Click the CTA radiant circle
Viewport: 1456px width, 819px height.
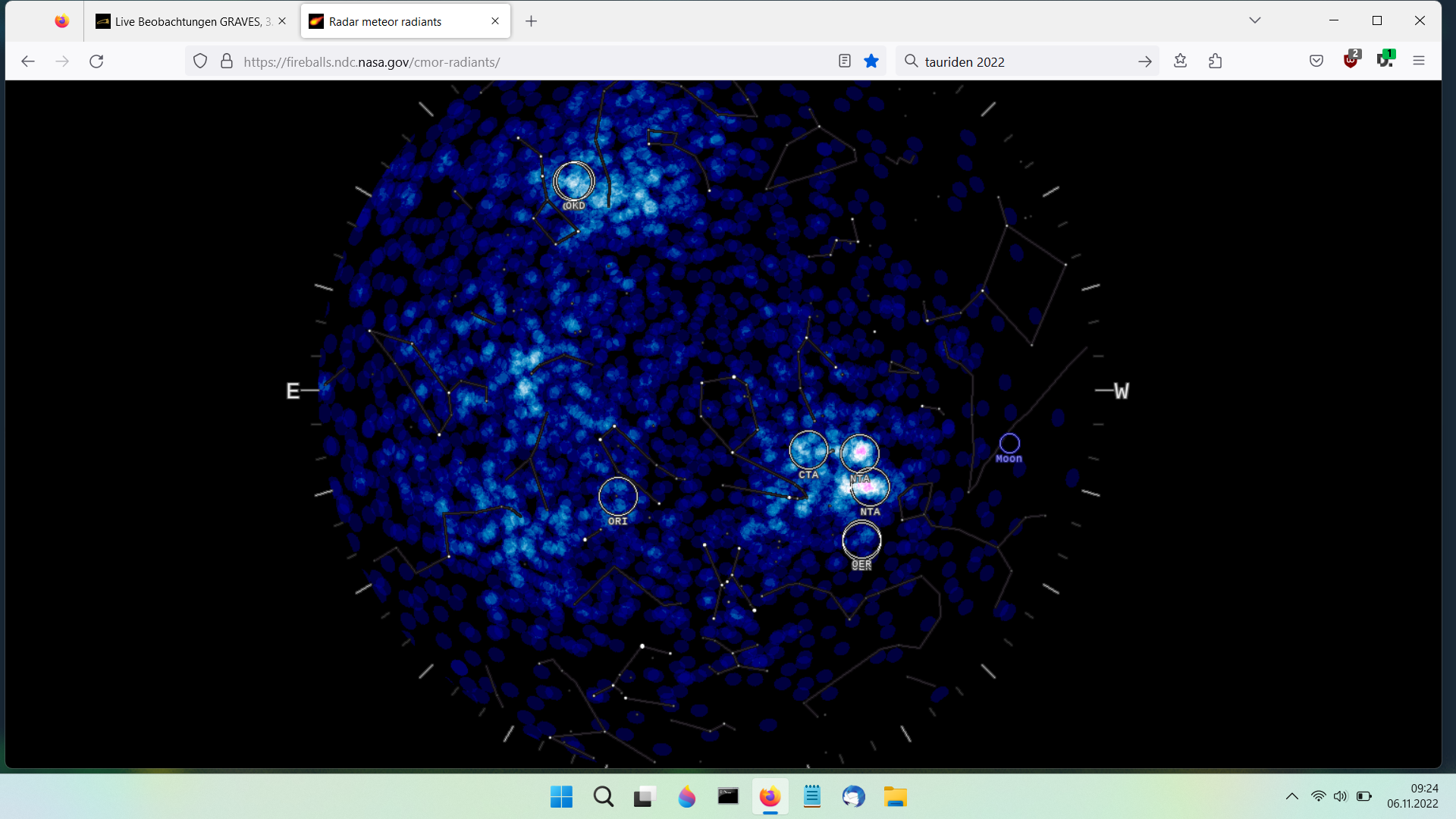click(808, 450)
